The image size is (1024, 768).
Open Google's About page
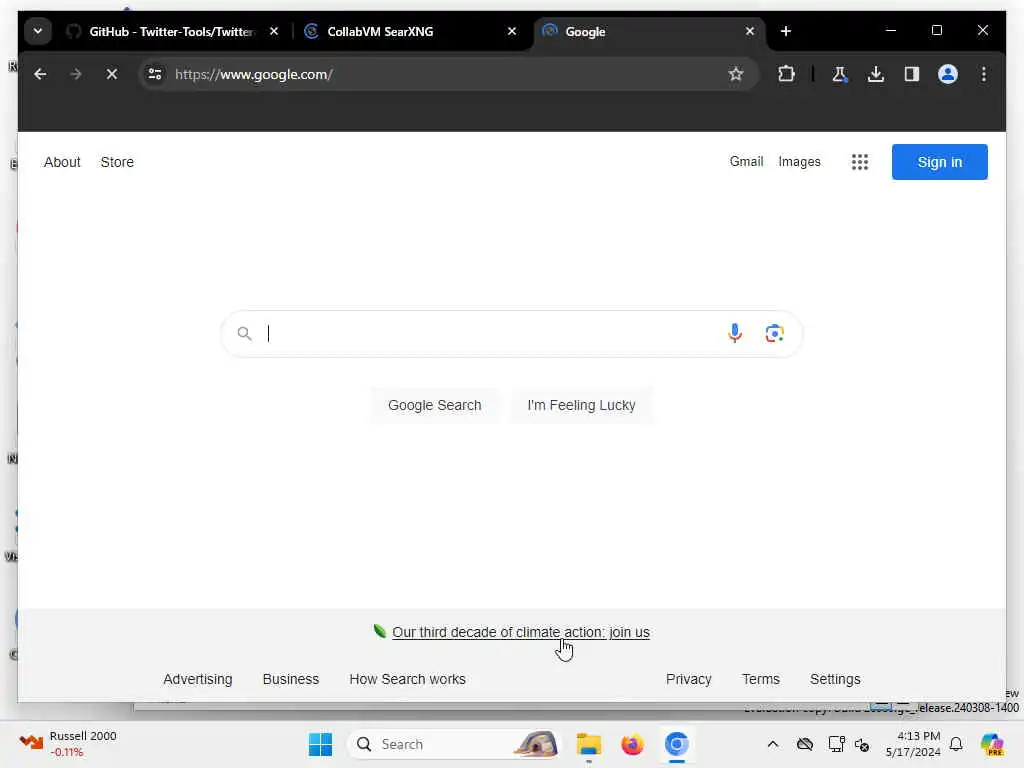(x=62, y=162)
